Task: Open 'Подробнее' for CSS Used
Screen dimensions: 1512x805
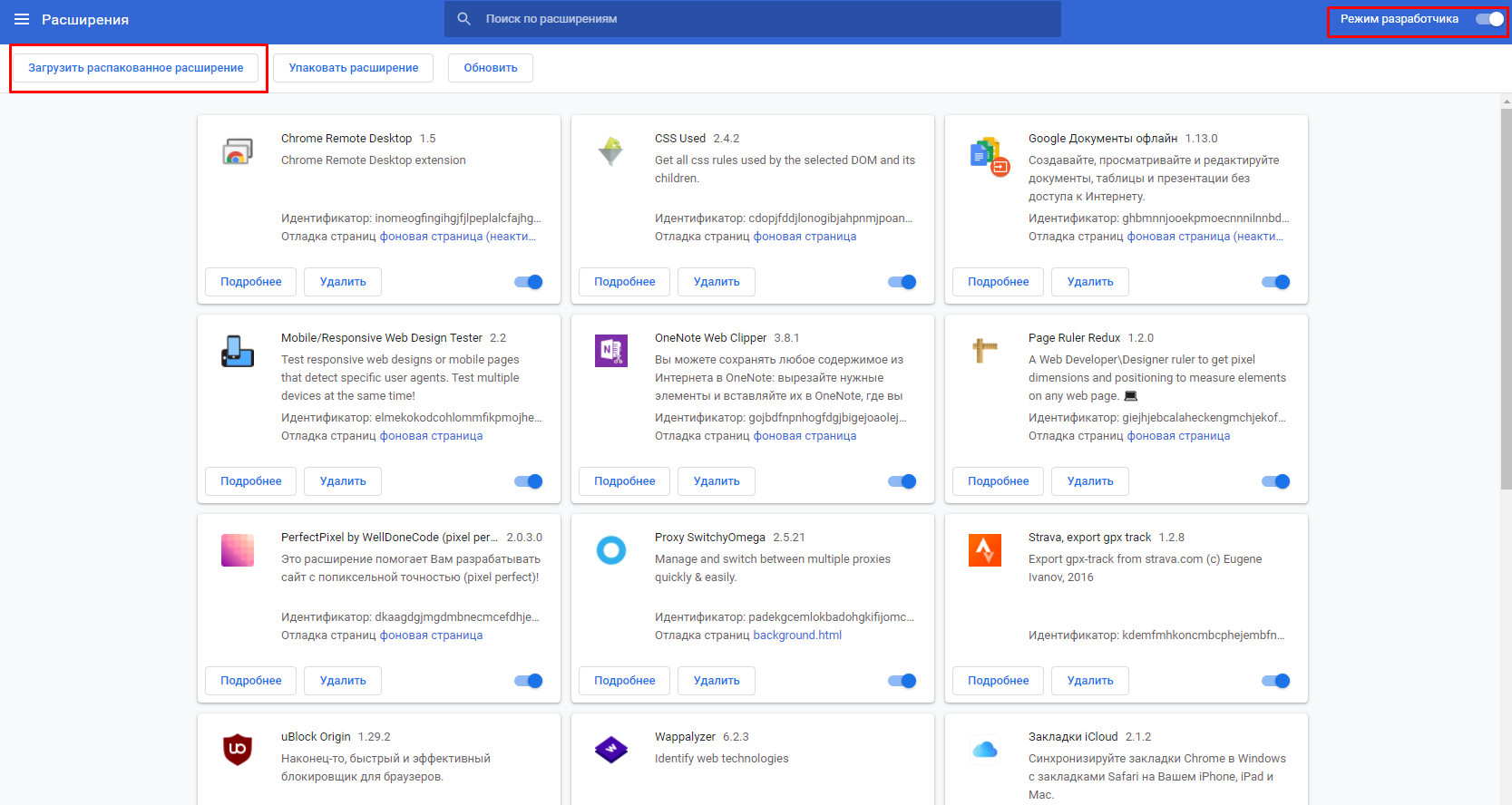Action: pos(625,282)
